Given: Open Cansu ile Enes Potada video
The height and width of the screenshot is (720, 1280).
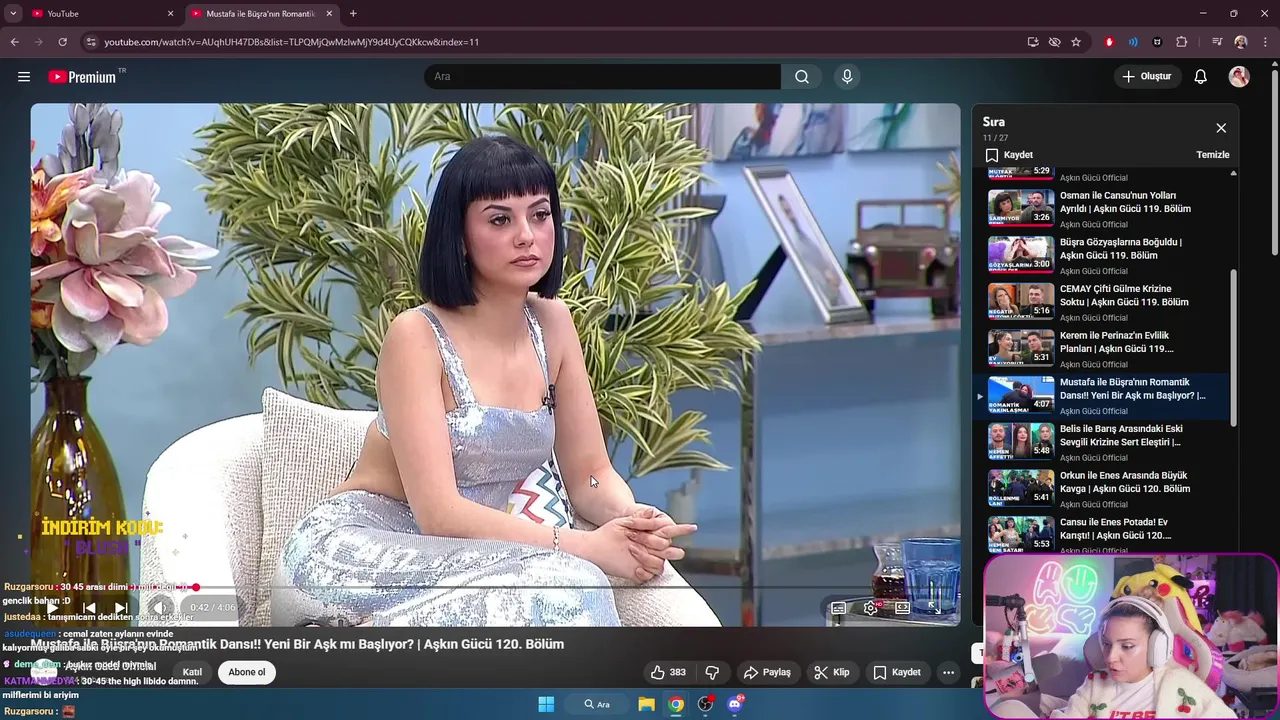Looking at the screenshot, I should (1103, 535).
